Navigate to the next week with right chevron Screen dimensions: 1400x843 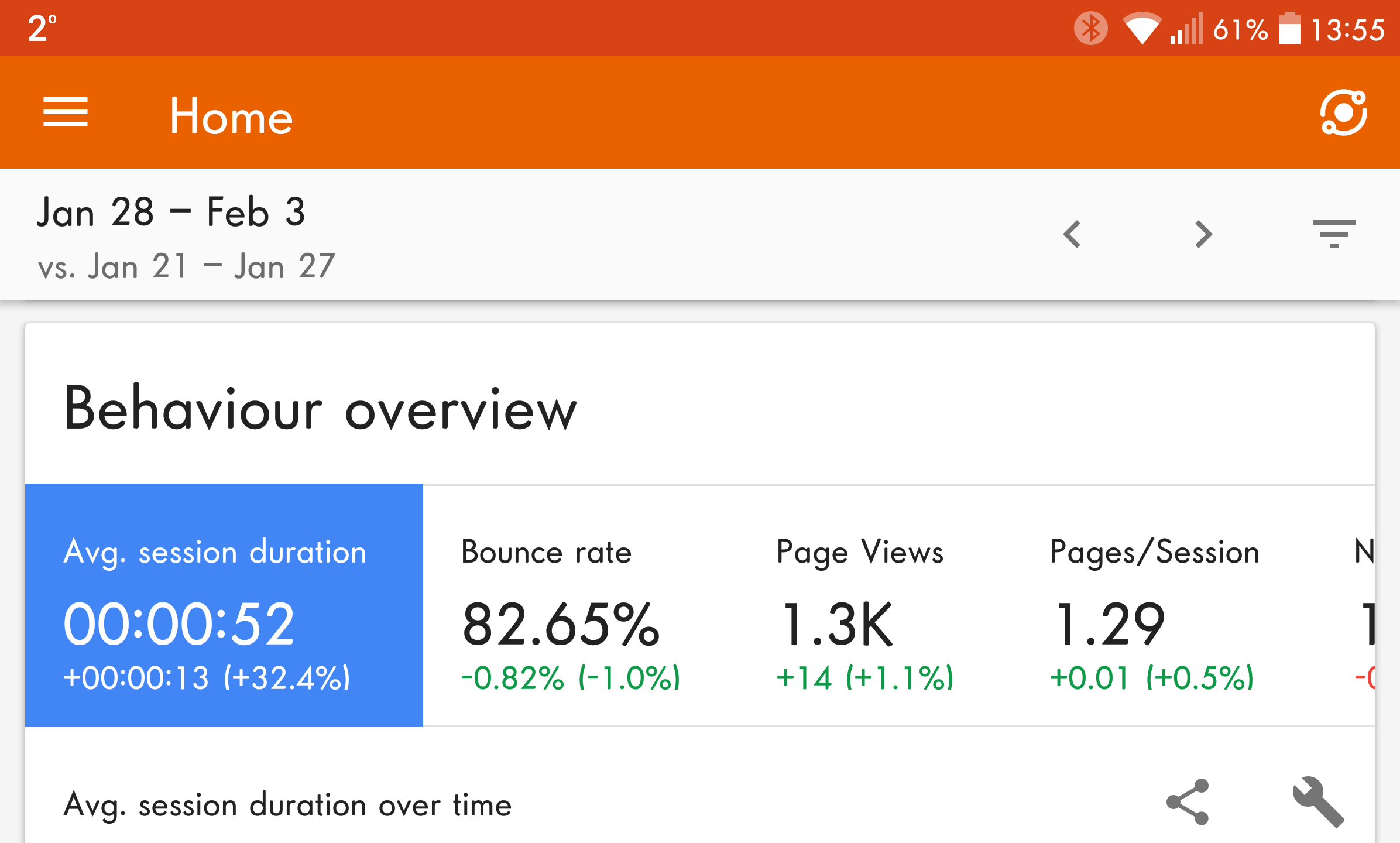point(1203,233)
